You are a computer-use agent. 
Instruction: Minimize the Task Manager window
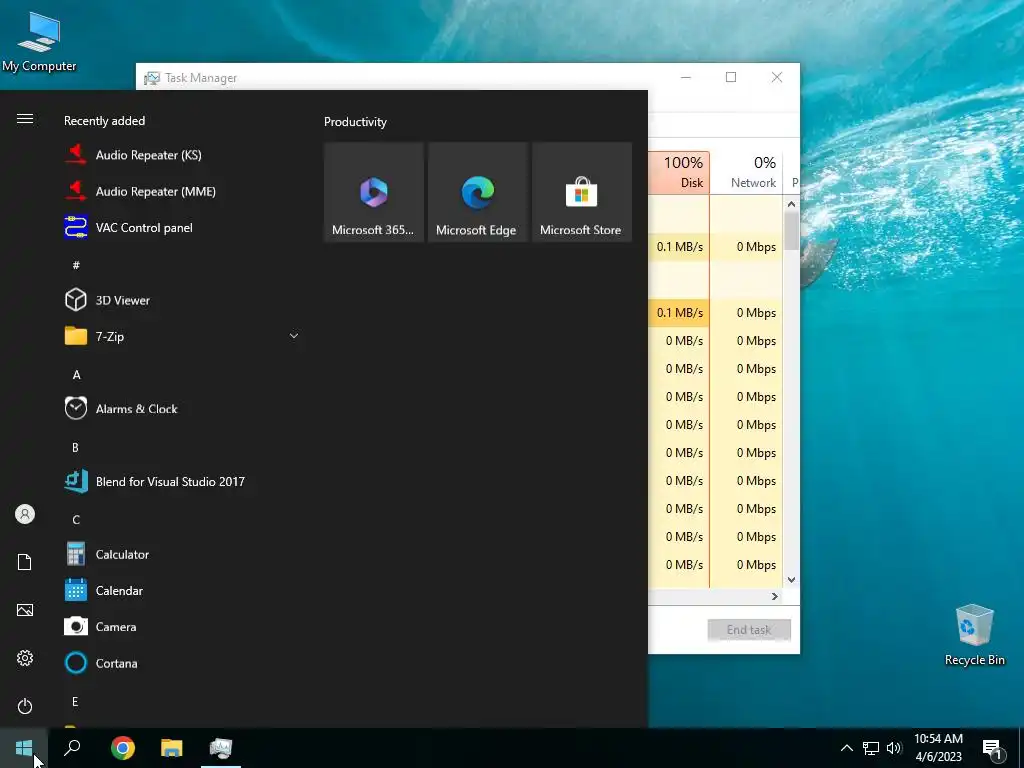click(x=686, y=77)
